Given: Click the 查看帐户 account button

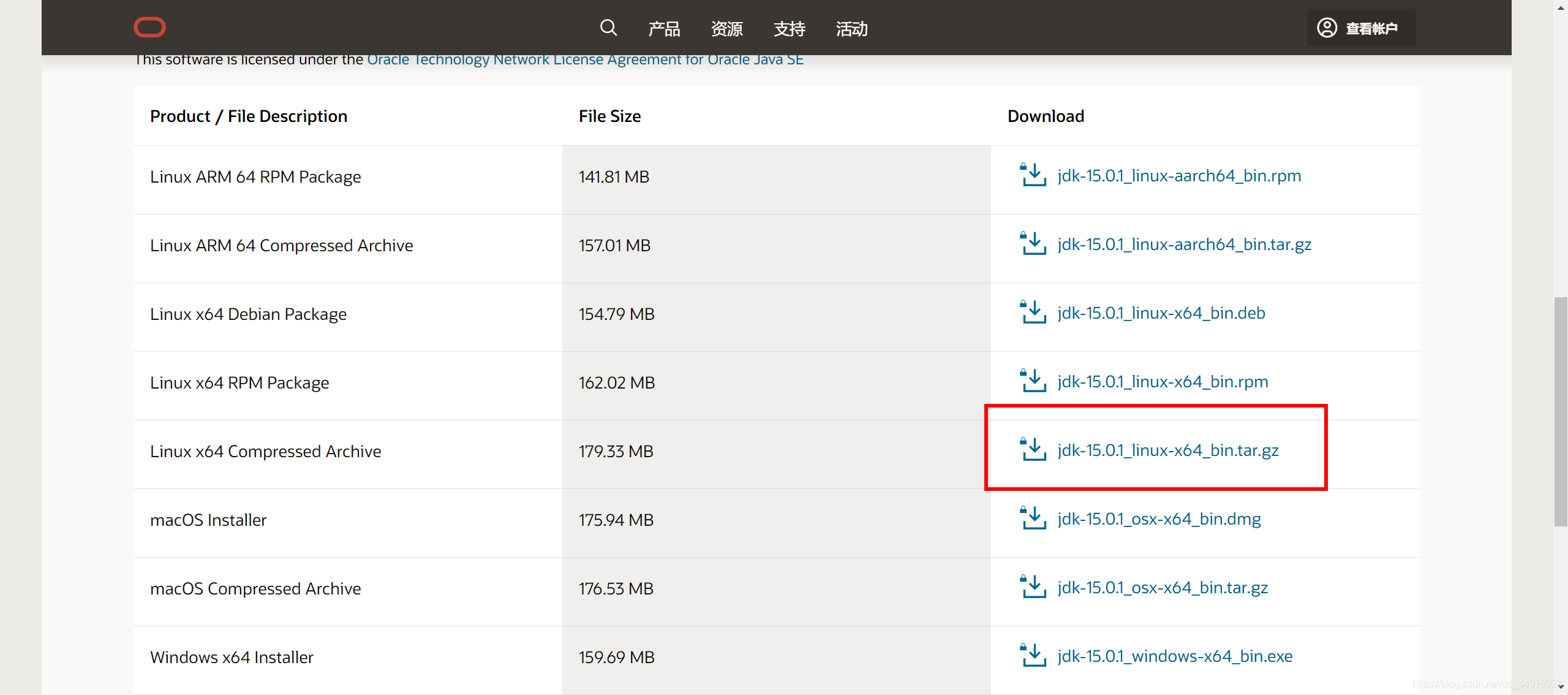Looking at the screenshot, I should (x=1361, y=28).
